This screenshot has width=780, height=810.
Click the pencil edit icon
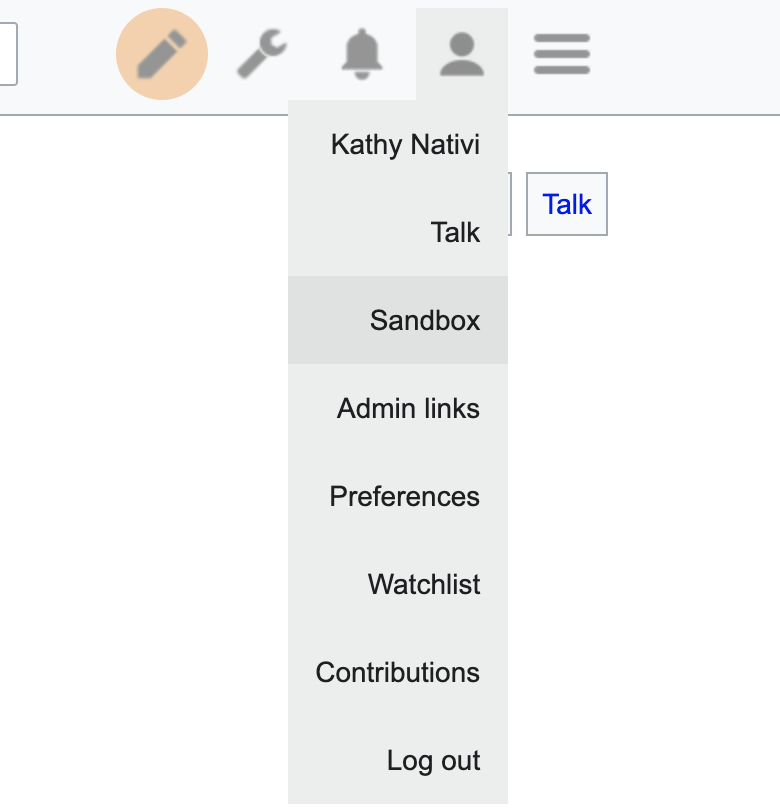click(x=162, y=54)
